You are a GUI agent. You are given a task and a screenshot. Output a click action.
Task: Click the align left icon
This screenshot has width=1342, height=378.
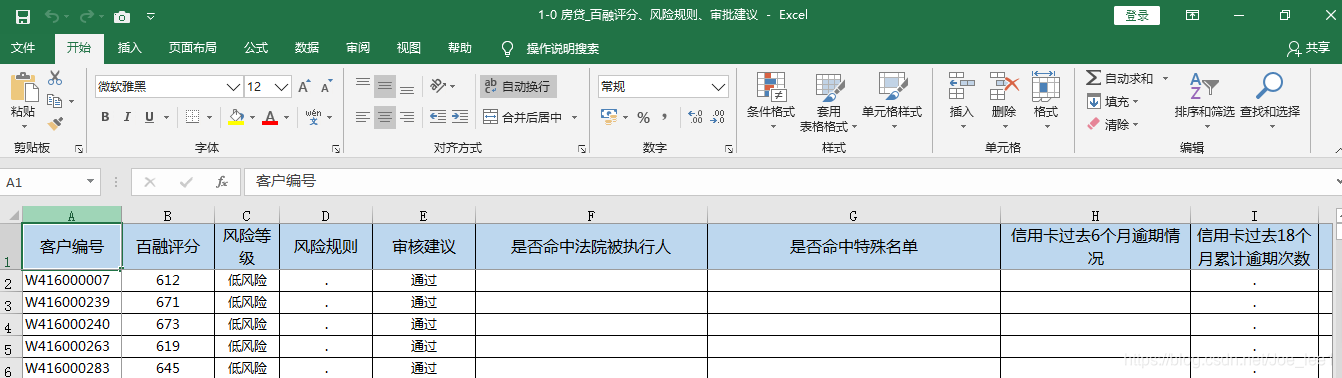click(363, 117)
